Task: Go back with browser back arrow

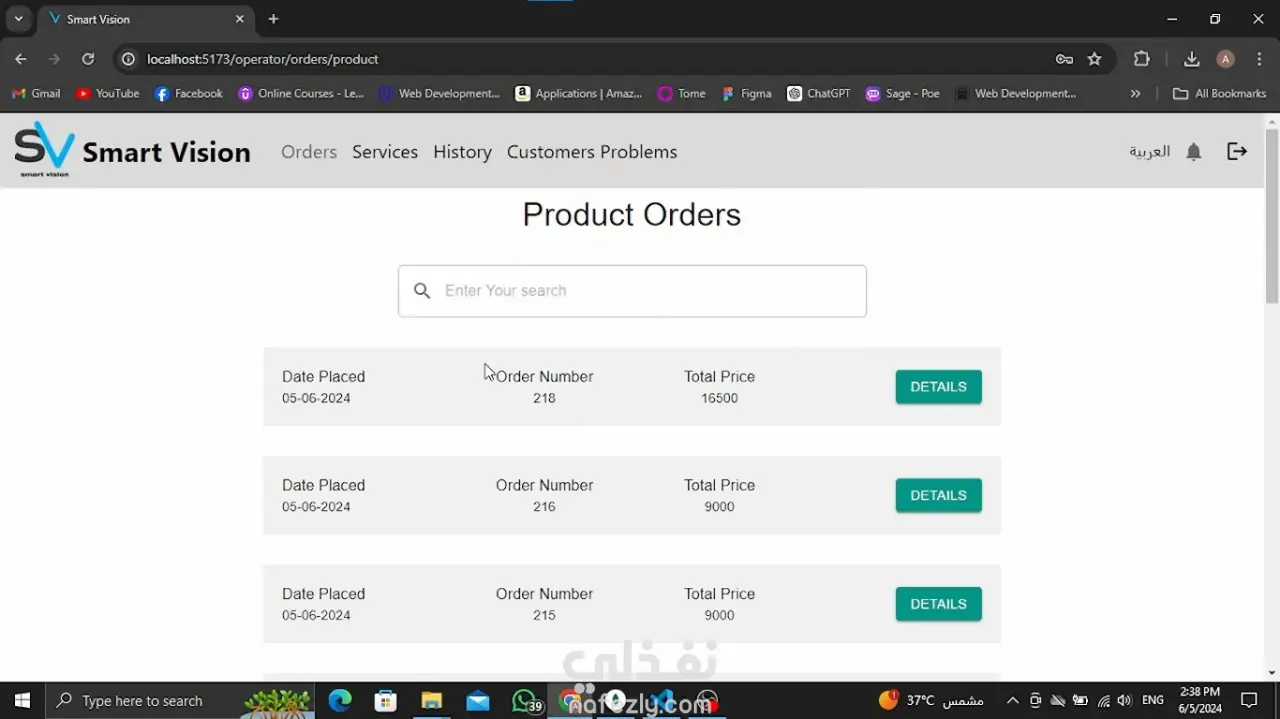Action: 21,59
